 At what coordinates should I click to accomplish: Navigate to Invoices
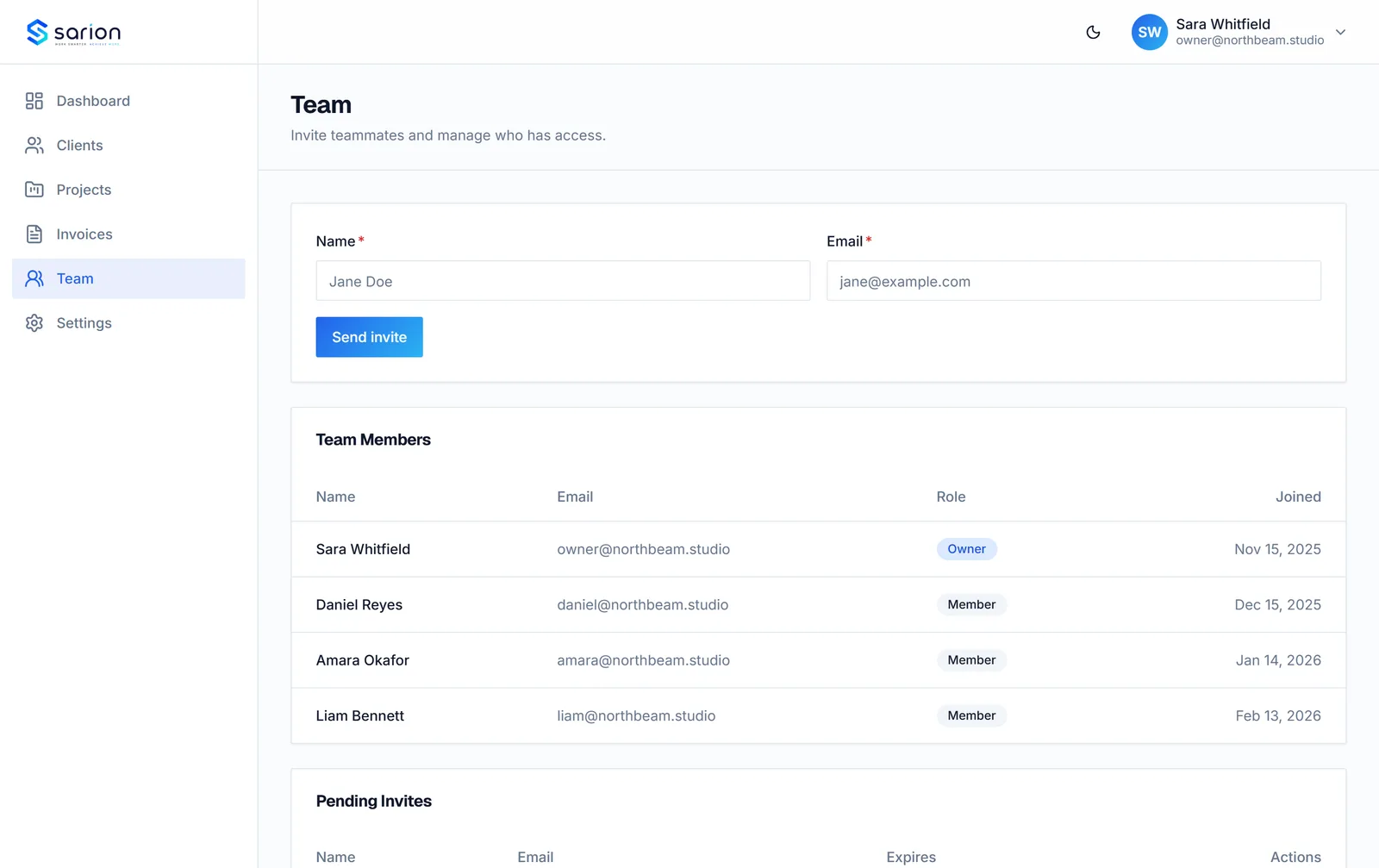click(x=128, y=234)
